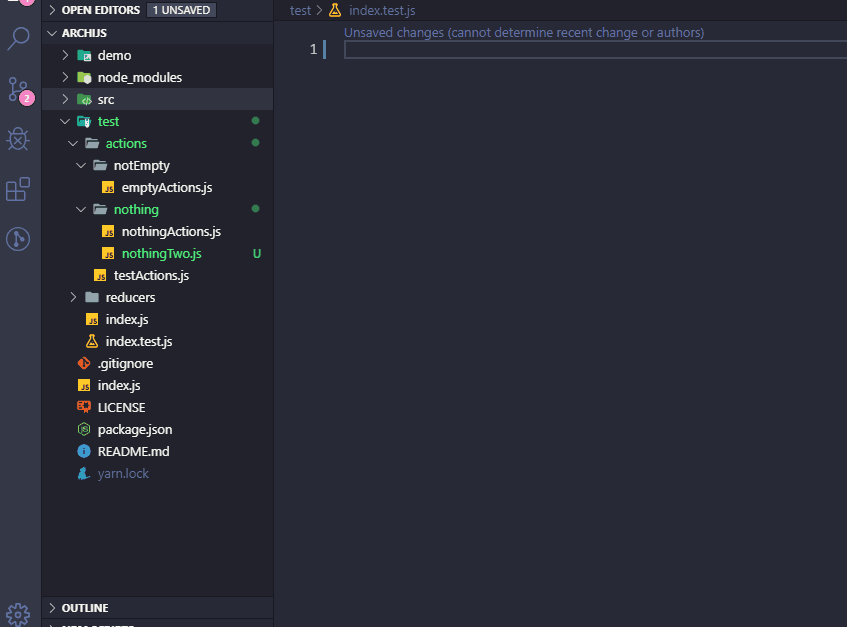Image resolution: width=847 pixels, height=627 pixels.
Task: Click the flask icon of index.test.js in tree
Action: tap(92, 341)
